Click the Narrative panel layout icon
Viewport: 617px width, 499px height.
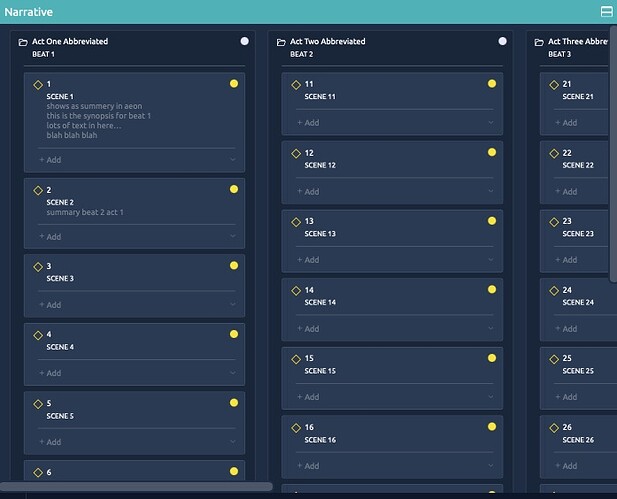pyautogui.click(x=606, y=12)
